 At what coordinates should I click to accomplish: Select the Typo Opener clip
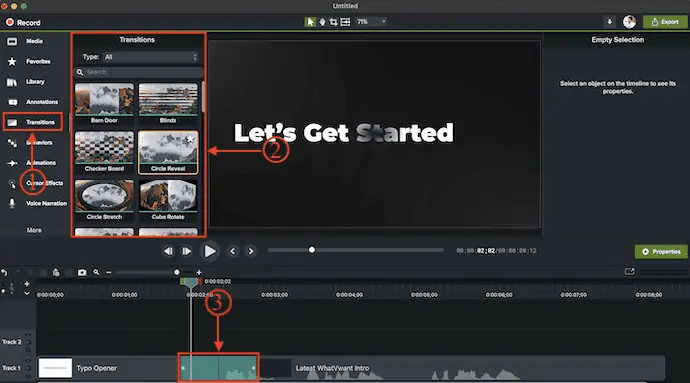click(107, 368)
